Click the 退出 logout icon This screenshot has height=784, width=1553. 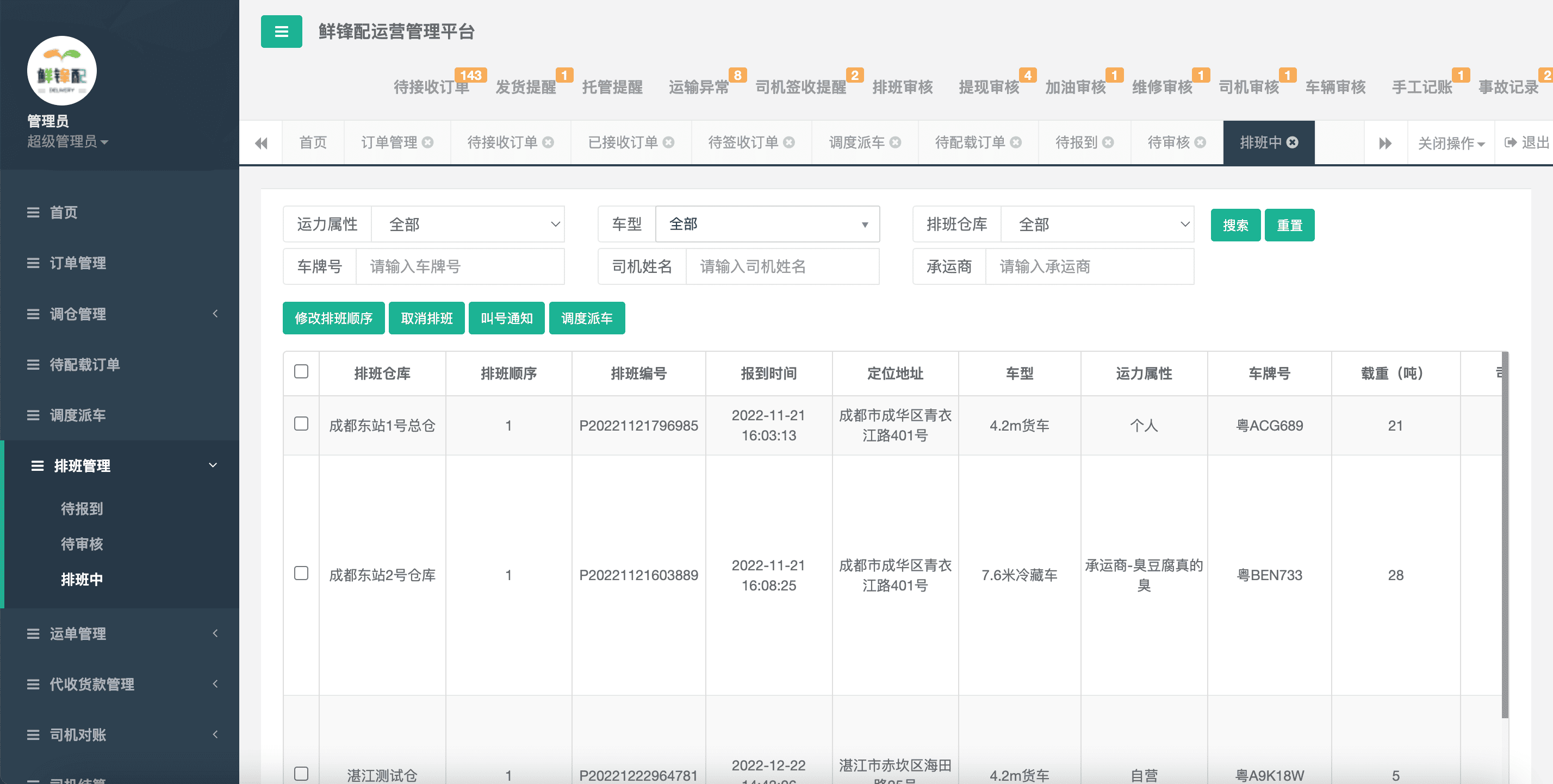click(1510, 142)
